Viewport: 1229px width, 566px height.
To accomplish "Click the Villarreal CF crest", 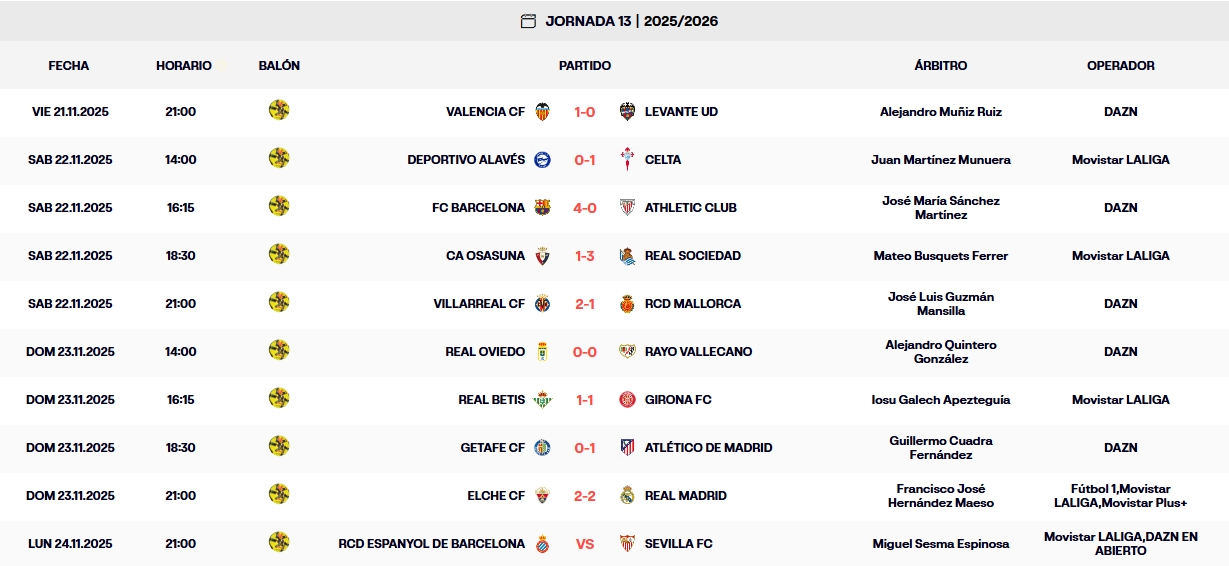I will click(542, 304).
